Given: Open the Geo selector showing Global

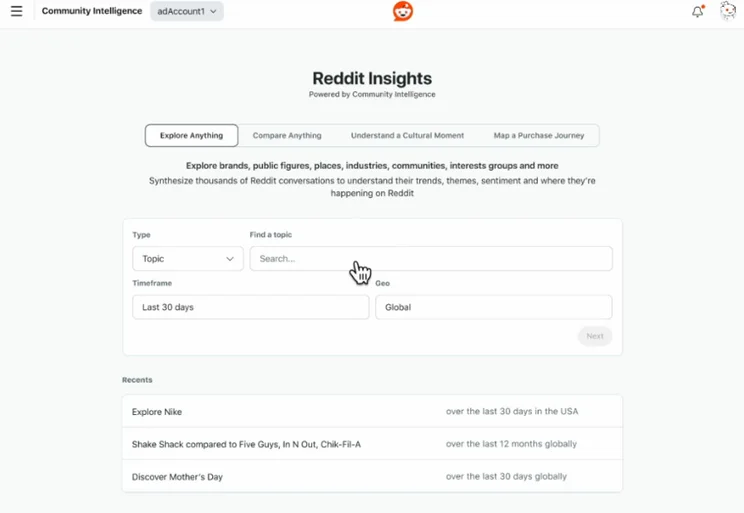Looking at the screenshot, I should click(x=493, y=307).
